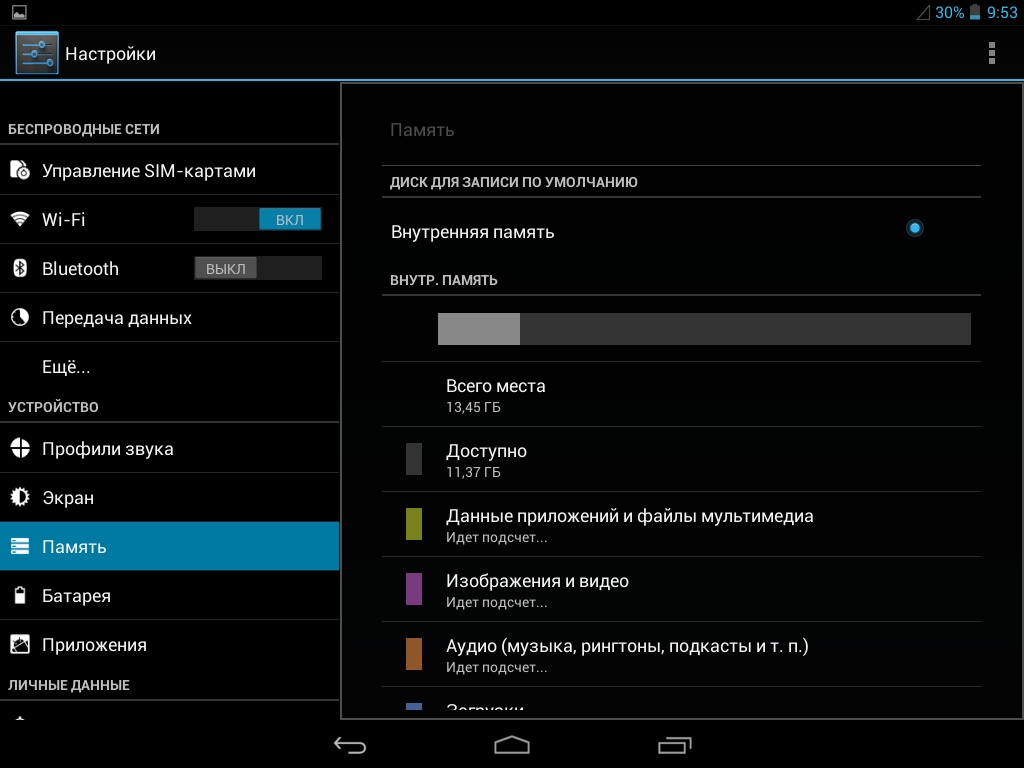
Task: Open the three-dot overflow menu
Action: 991,53
